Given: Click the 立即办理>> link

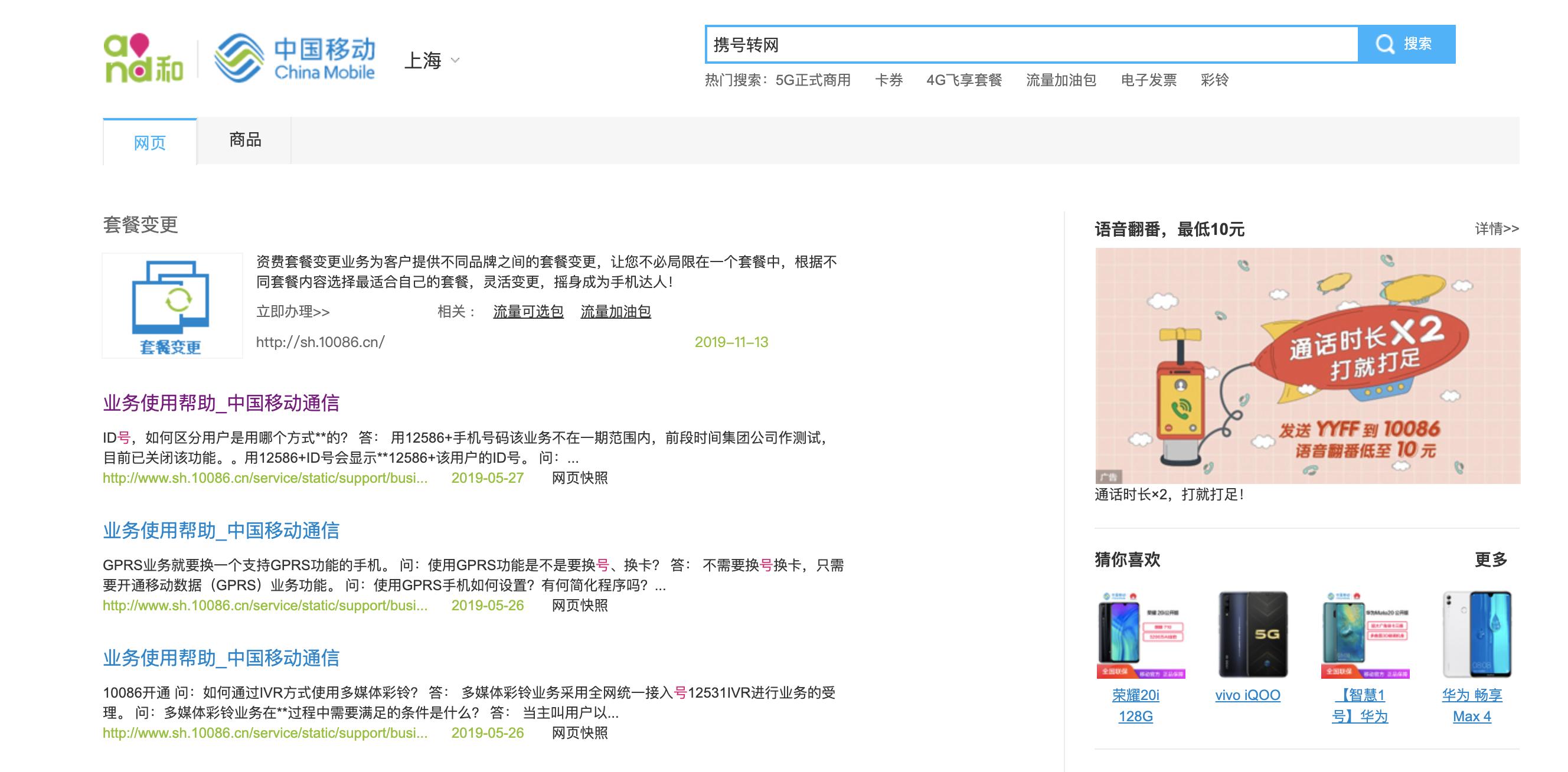Looking at the screenshot, I should click(293, 312).
